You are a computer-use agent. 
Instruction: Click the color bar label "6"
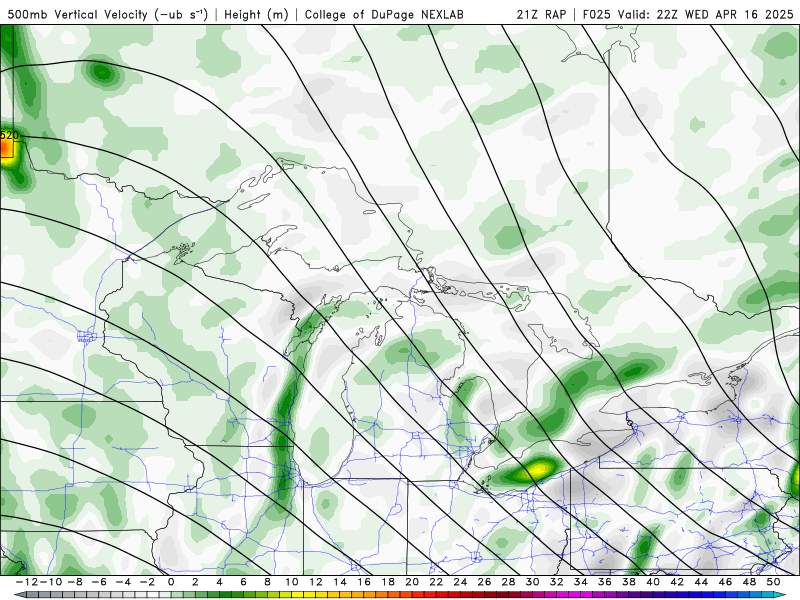pyautogui.click(x=243, y=582)
